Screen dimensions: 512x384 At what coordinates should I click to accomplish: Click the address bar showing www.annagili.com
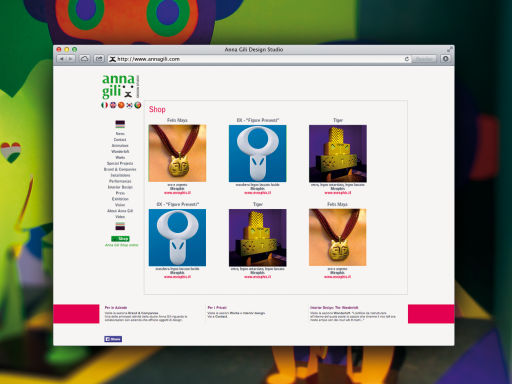point(257,59)
